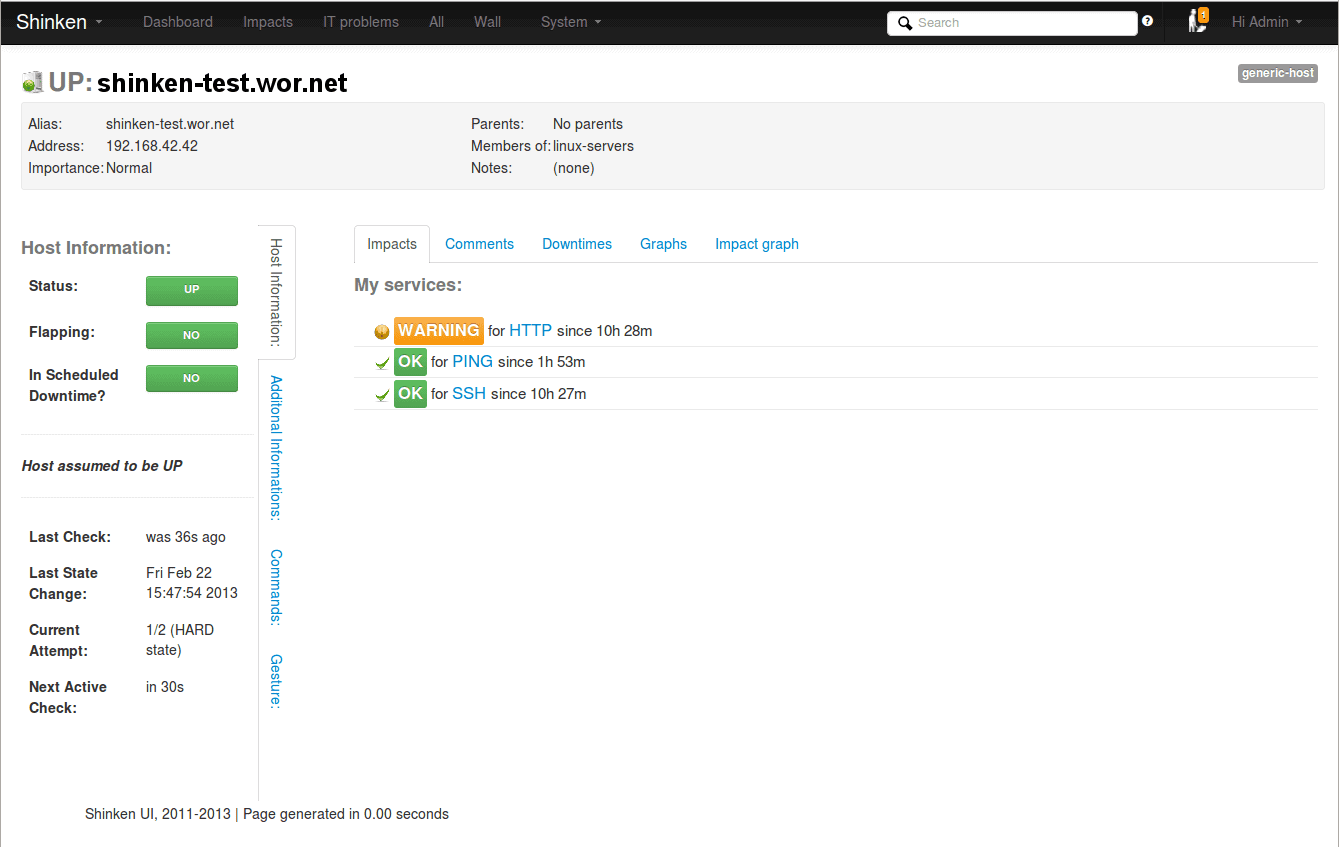Click the 'since 10h 28m' HTTP duration
This screenshot has height=847, width=1339.
pyautogui.click(x=605, y=331)
